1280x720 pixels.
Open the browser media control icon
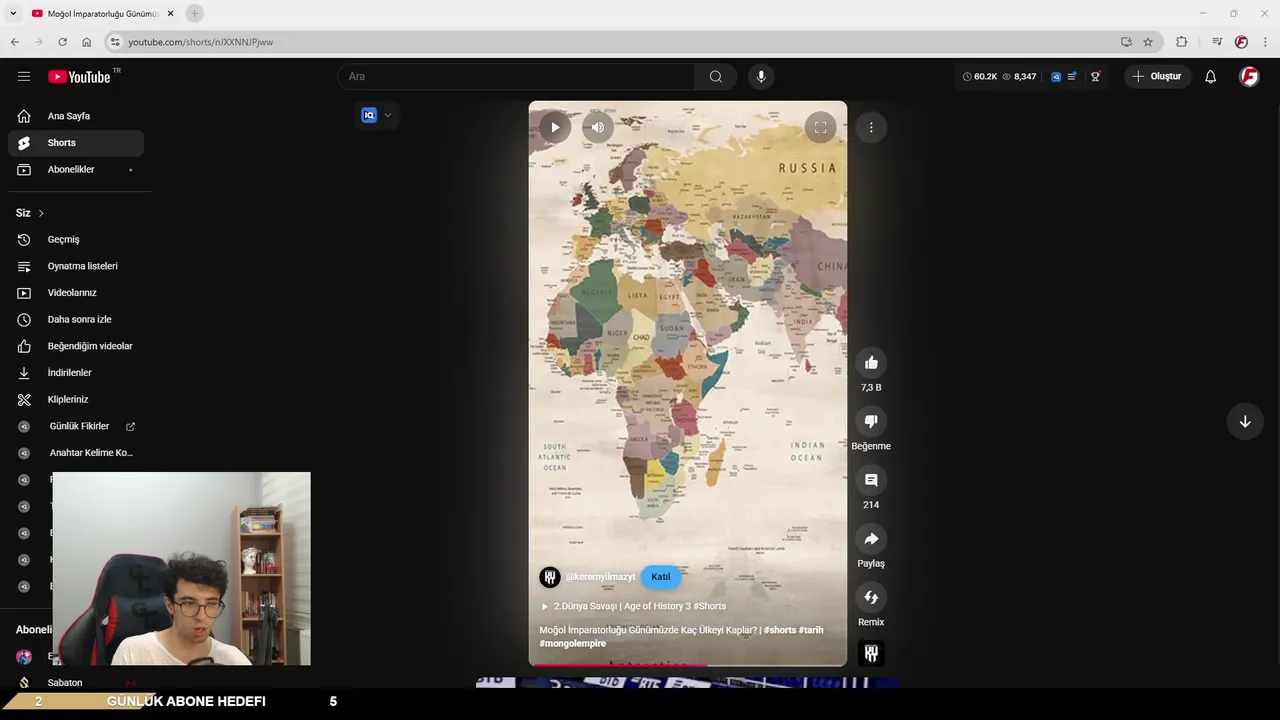point(1217,42)
